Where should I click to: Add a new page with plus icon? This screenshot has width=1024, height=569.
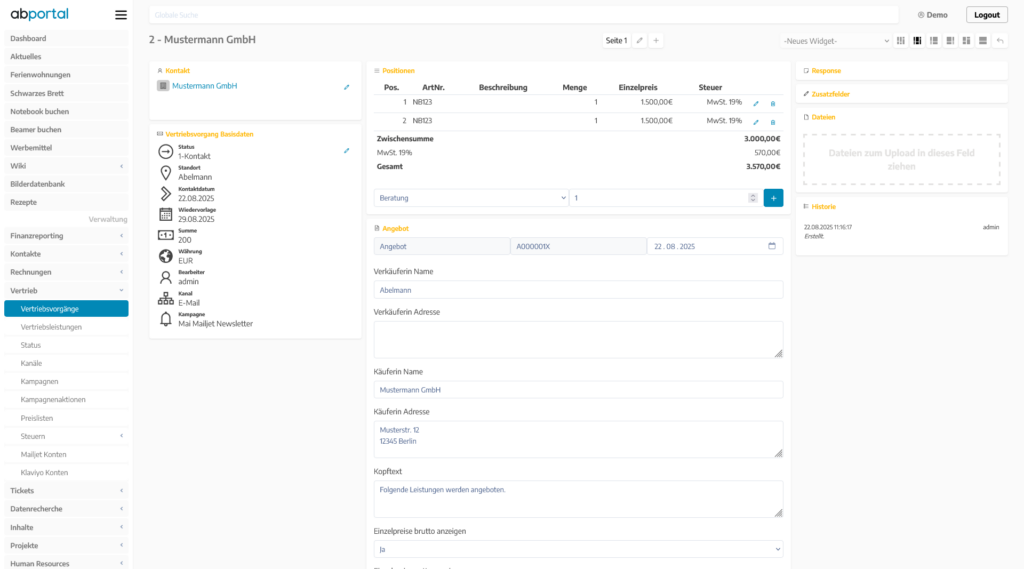pos(655,41)
